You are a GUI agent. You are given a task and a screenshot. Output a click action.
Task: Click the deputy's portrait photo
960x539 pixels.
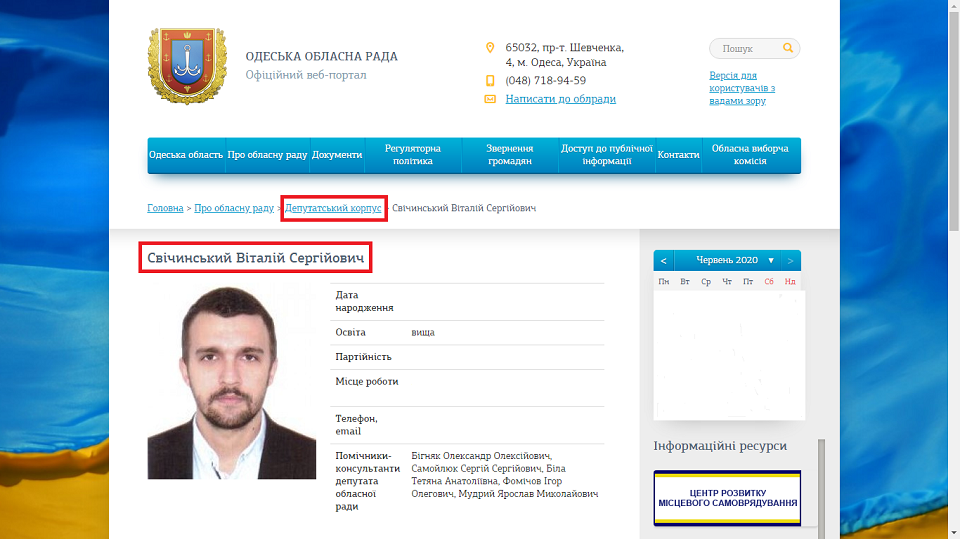coord(232,382)
